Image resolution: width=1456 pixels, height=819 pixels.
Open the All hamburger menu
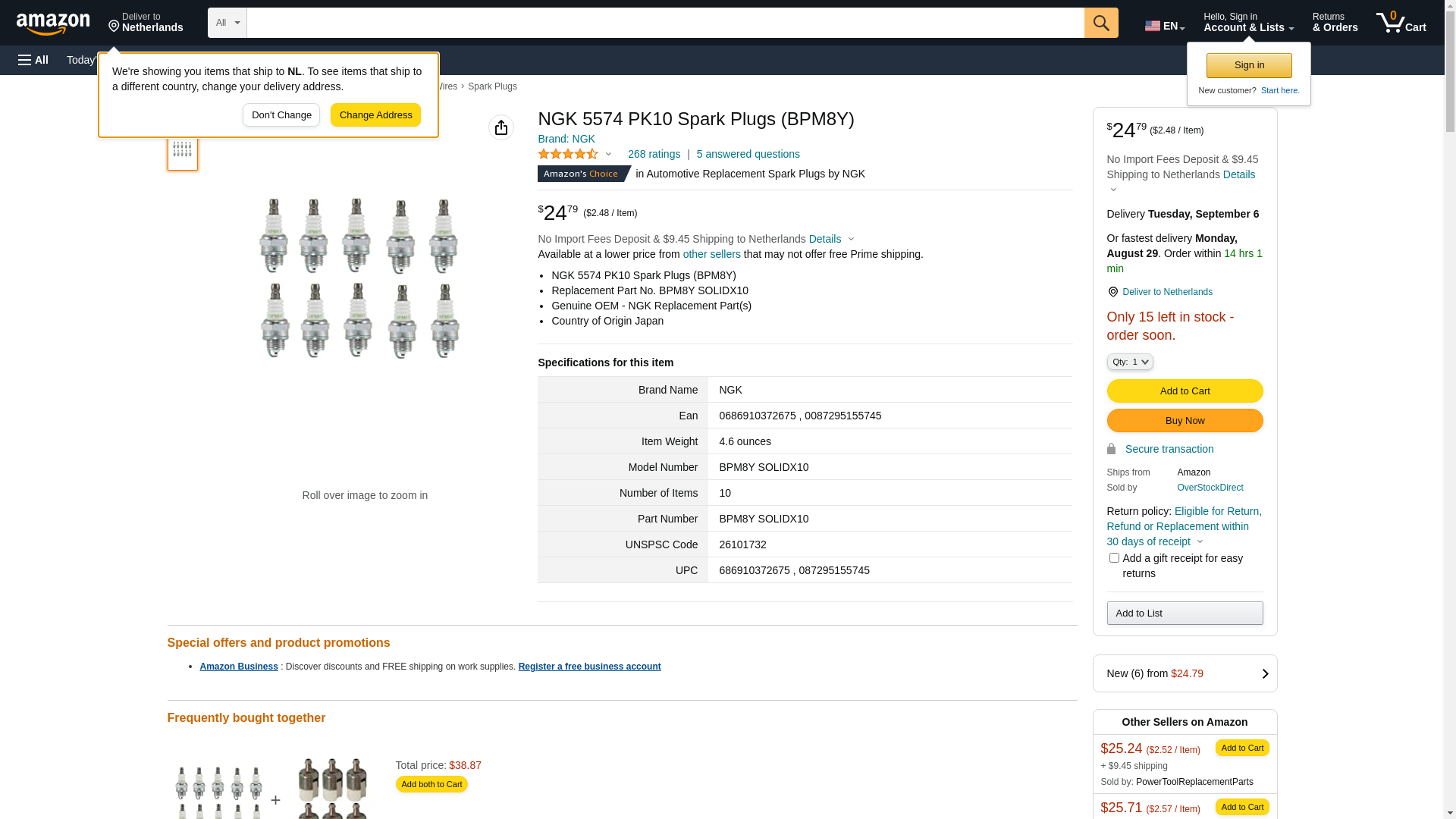(x=33, y=60)
